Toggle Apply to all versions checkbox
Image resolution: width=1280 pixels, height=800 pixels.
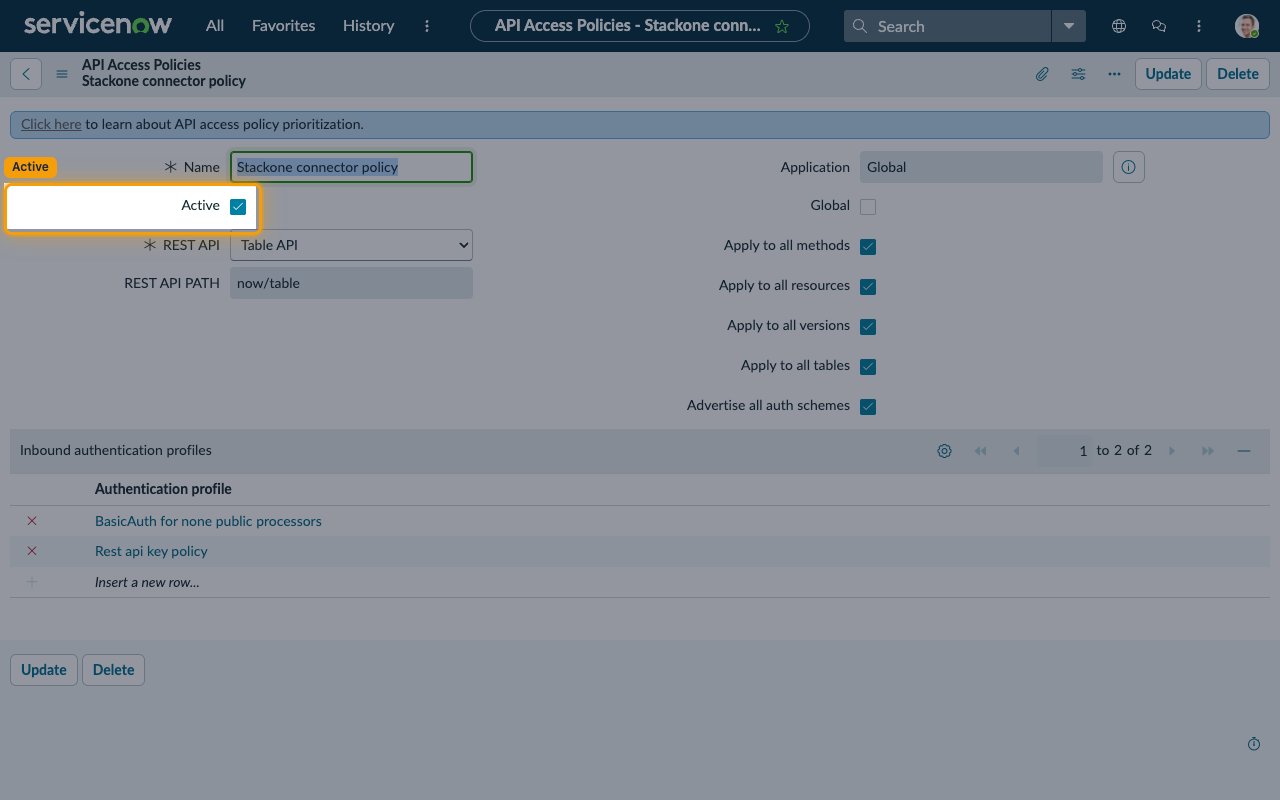pyautogui.click(x=868, y=327)
